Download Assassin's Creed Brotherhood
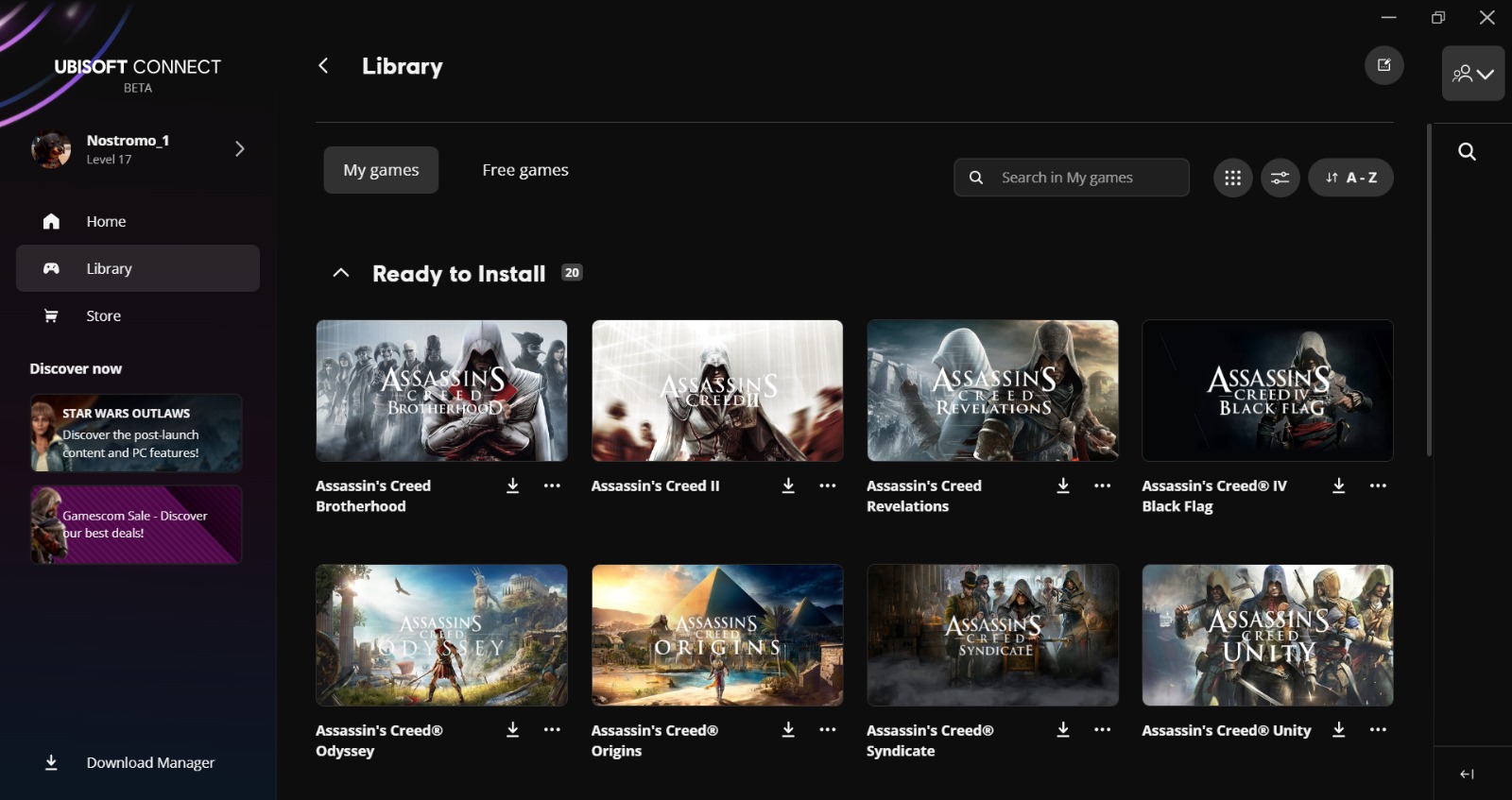 click(x=513, y=485)
